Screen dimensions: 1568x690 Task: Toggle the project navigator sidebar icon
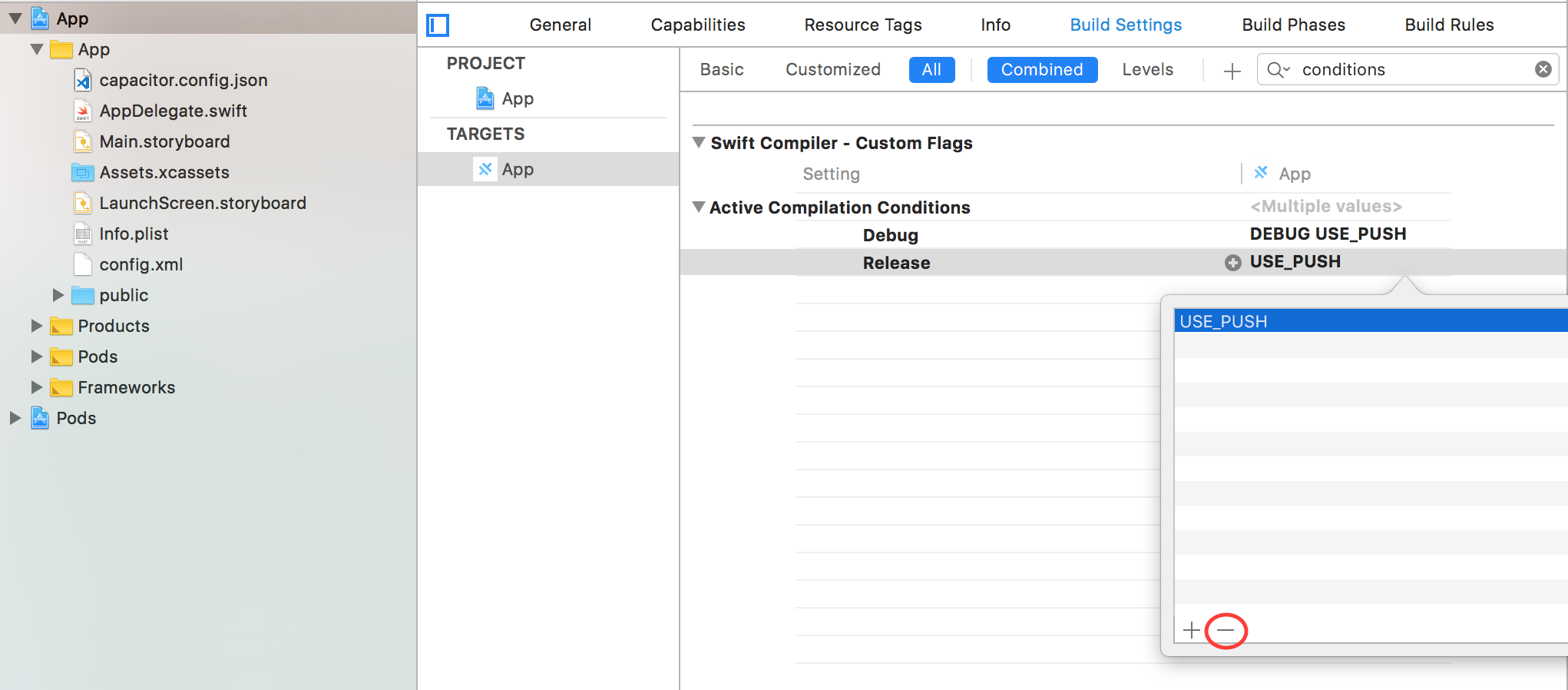(438, 25)
